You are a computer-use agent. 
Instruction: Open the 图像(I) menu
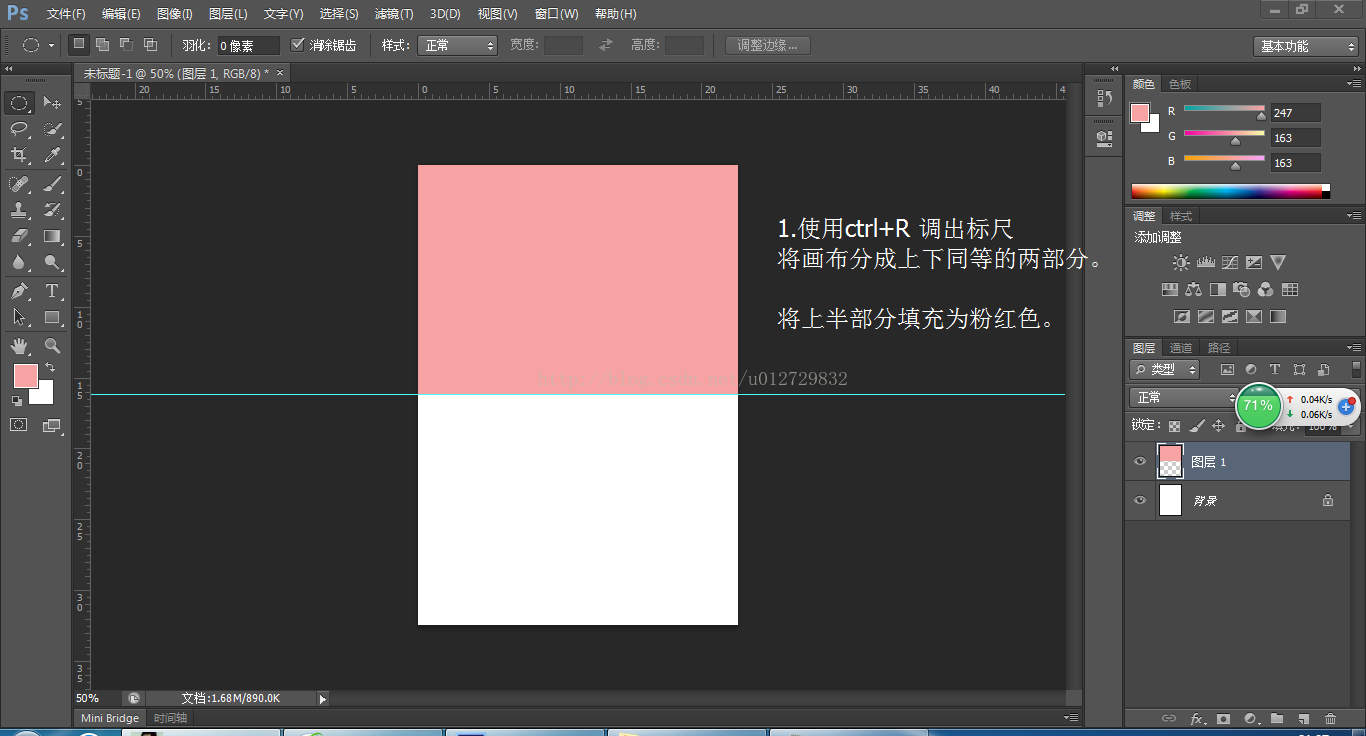click(x=175, y=14)
